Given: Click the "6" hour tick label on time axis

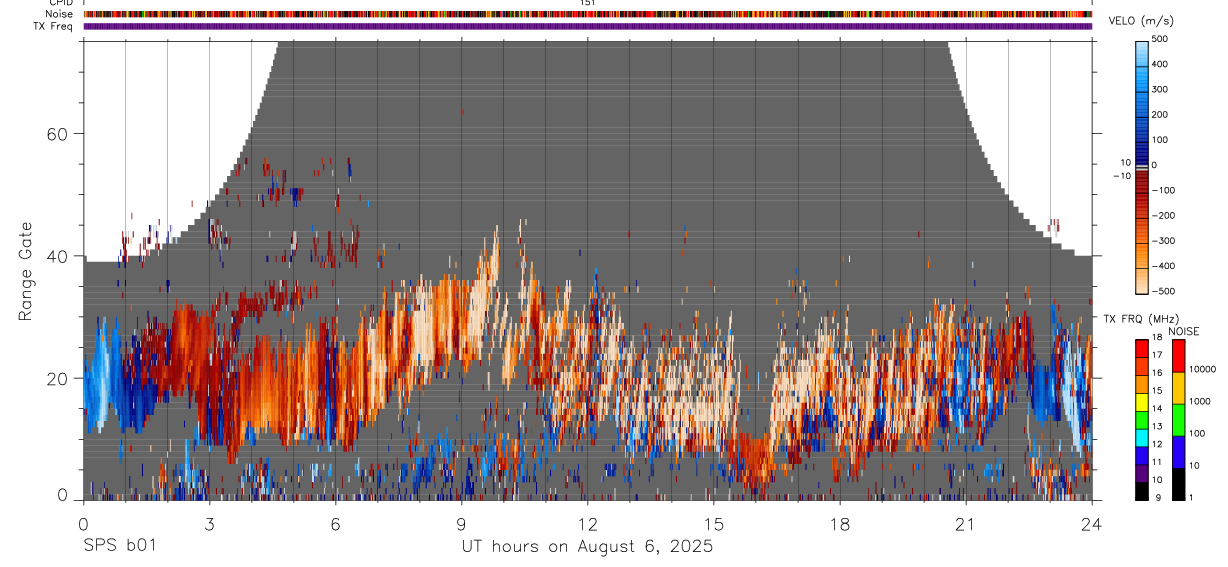Looking at the screenshot, I should 335,523.
